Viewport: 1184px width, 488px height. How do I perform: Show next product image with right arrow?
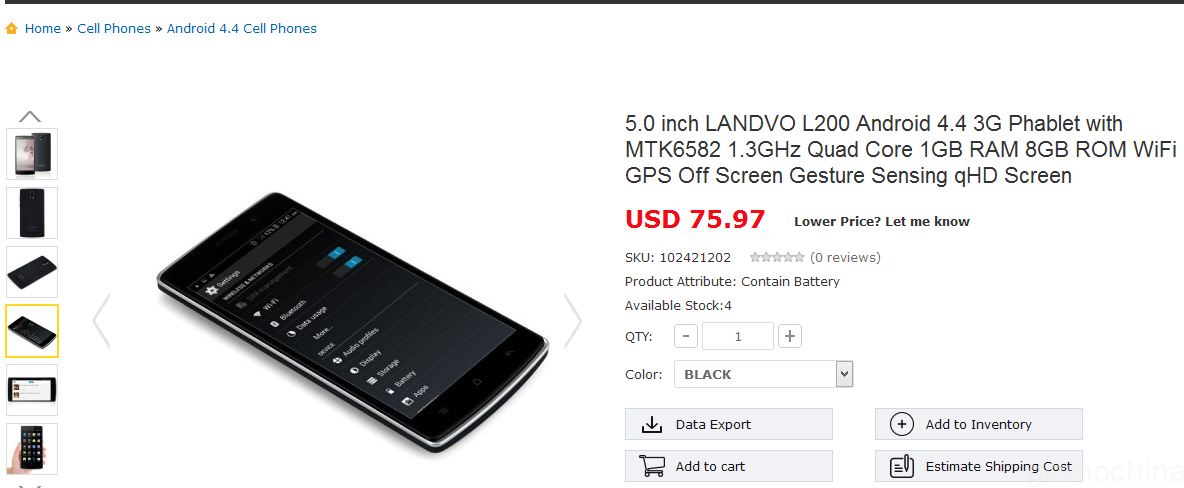click(x=573, y=321)
